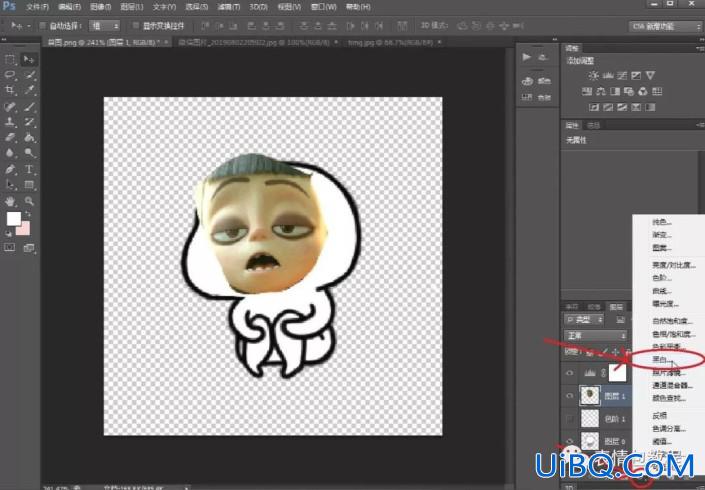The image size is (705, 490).
Task: Toggle lock image pixels brush icon
Action: tap(603, 352)
